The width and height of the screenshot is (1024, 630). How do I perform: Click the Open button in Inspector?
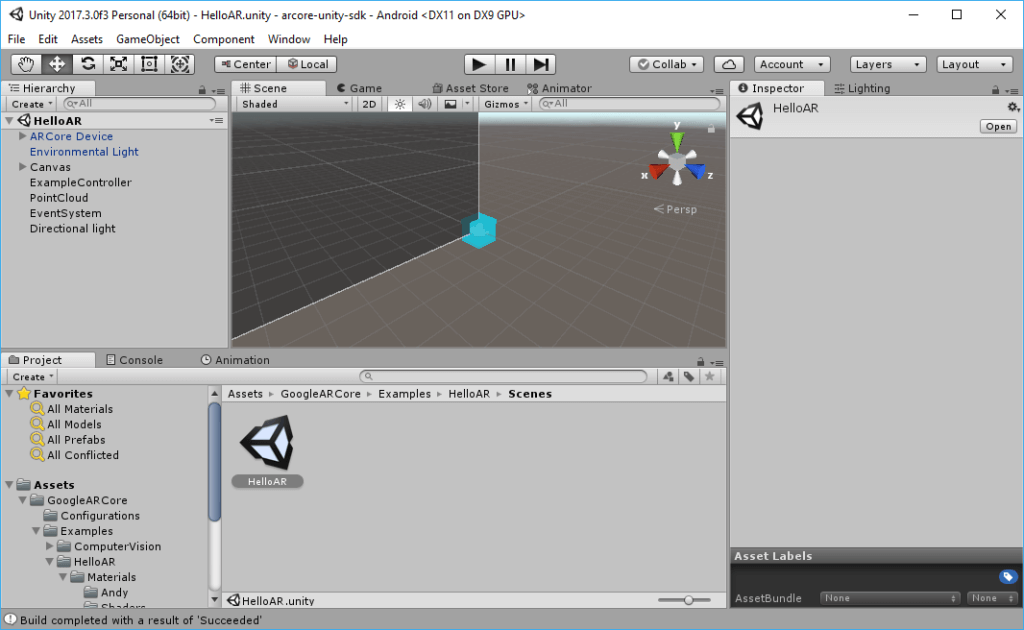point(999,126)
